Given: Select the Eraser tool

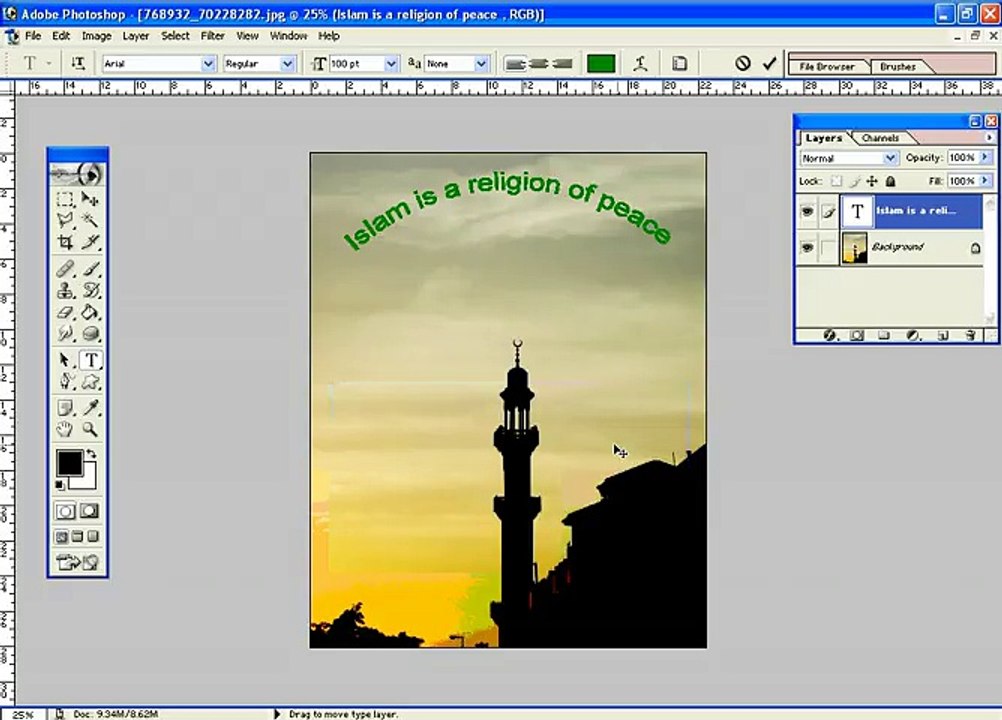Looking at the screenshot, I should 65,312.
